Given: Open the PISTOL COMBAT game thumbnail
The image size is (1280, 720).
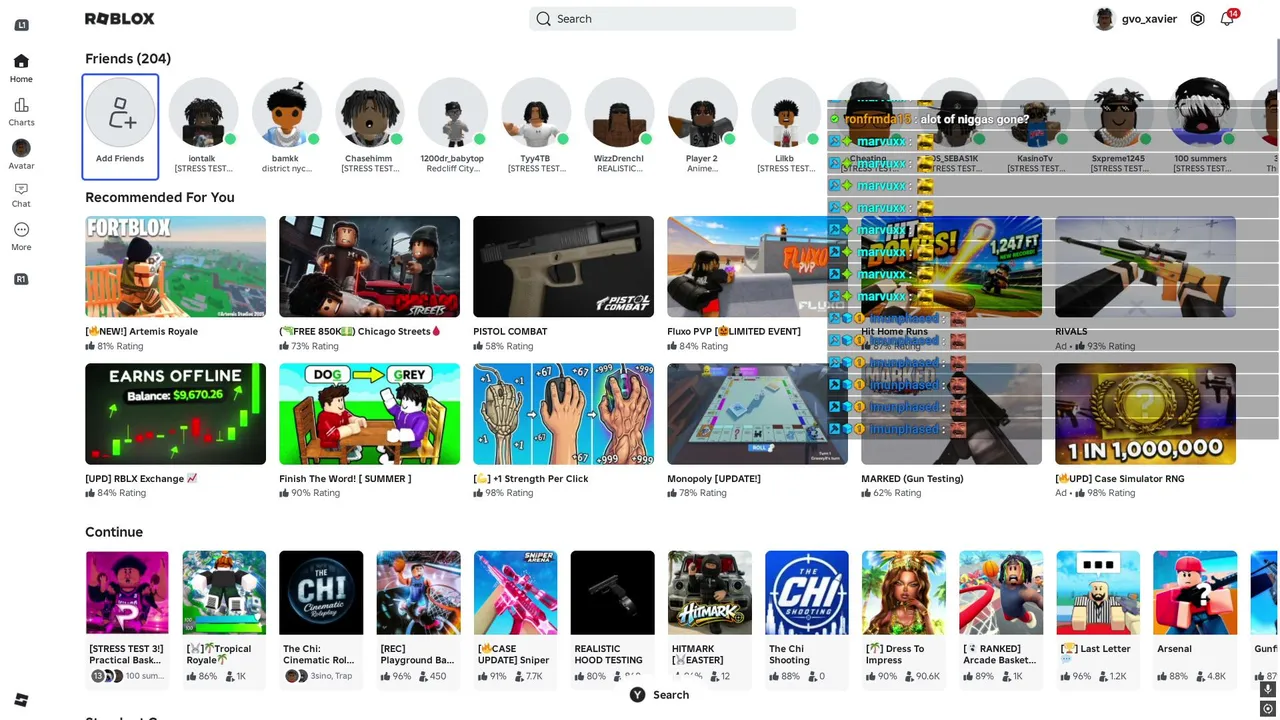Looking at the screenshot, I should click(x=563, y=267).
